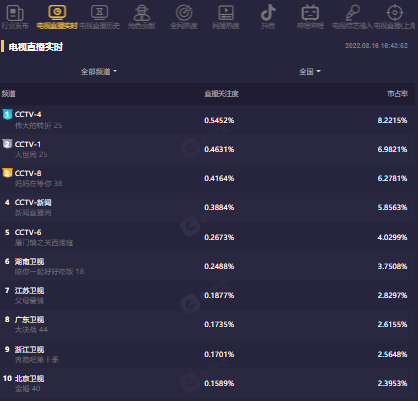Expand the 全部频道 channel dropdown
This screenshot has height=401, width=418.
pos(99,71)
